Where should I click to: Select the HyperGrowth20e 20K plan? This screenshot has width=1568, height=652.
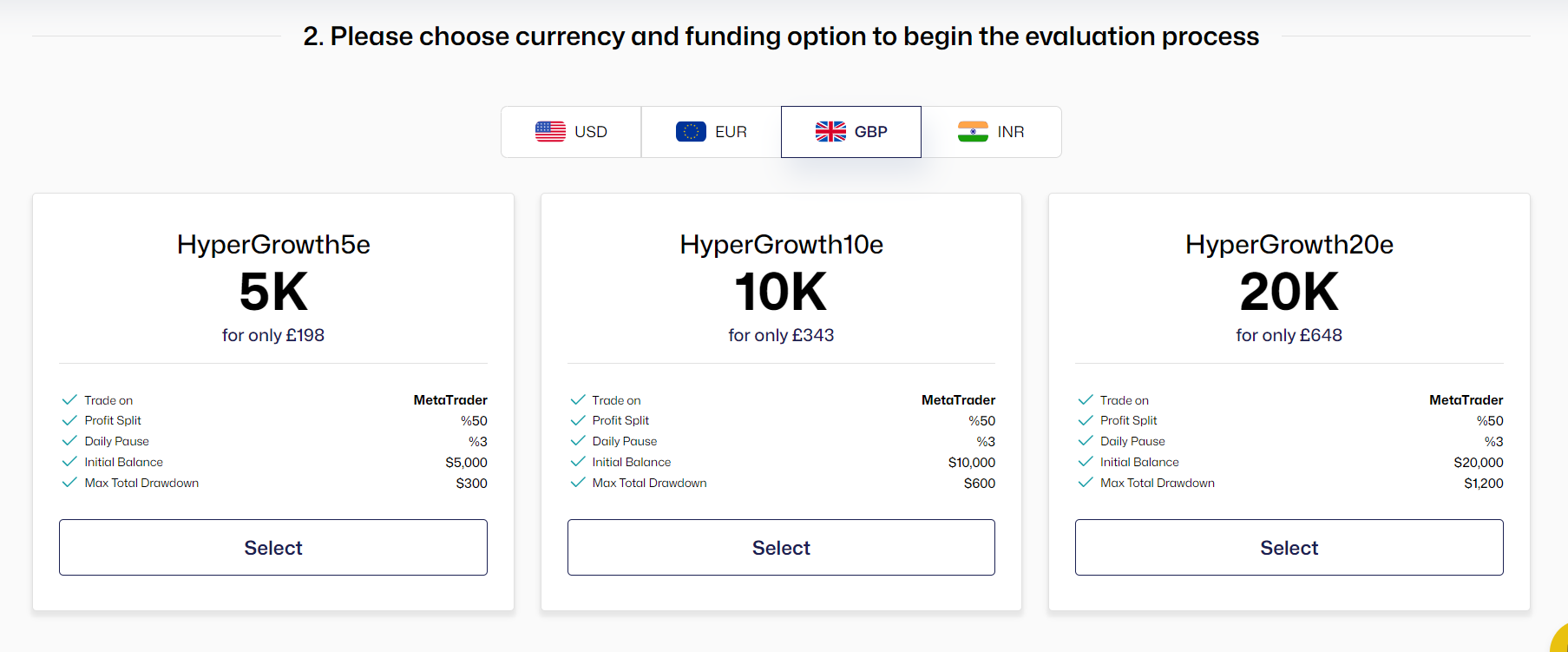point(1289,548)
